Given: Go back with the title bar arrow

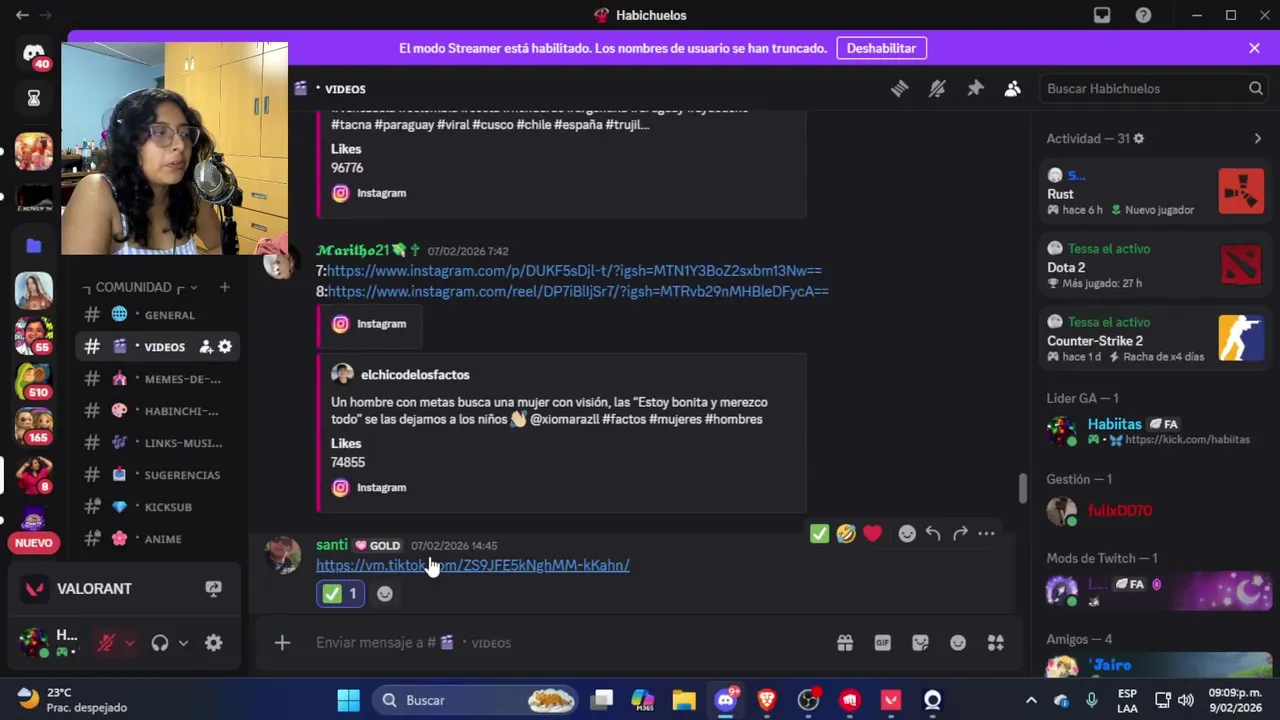Looking at the screenshot, I should coord(22,15).
